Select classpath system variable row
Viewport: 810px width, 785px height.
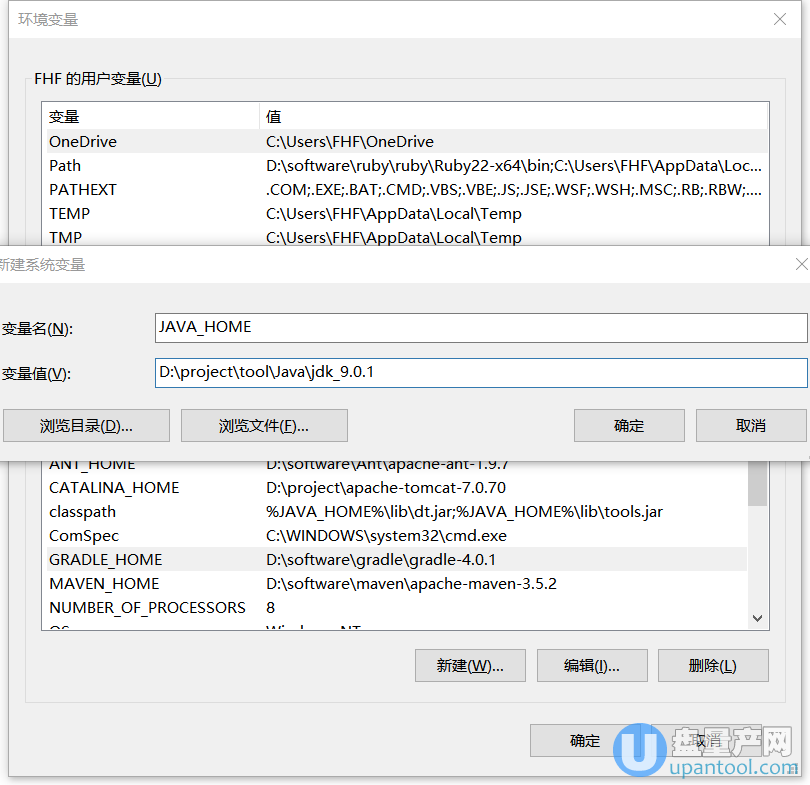point(396,512)
